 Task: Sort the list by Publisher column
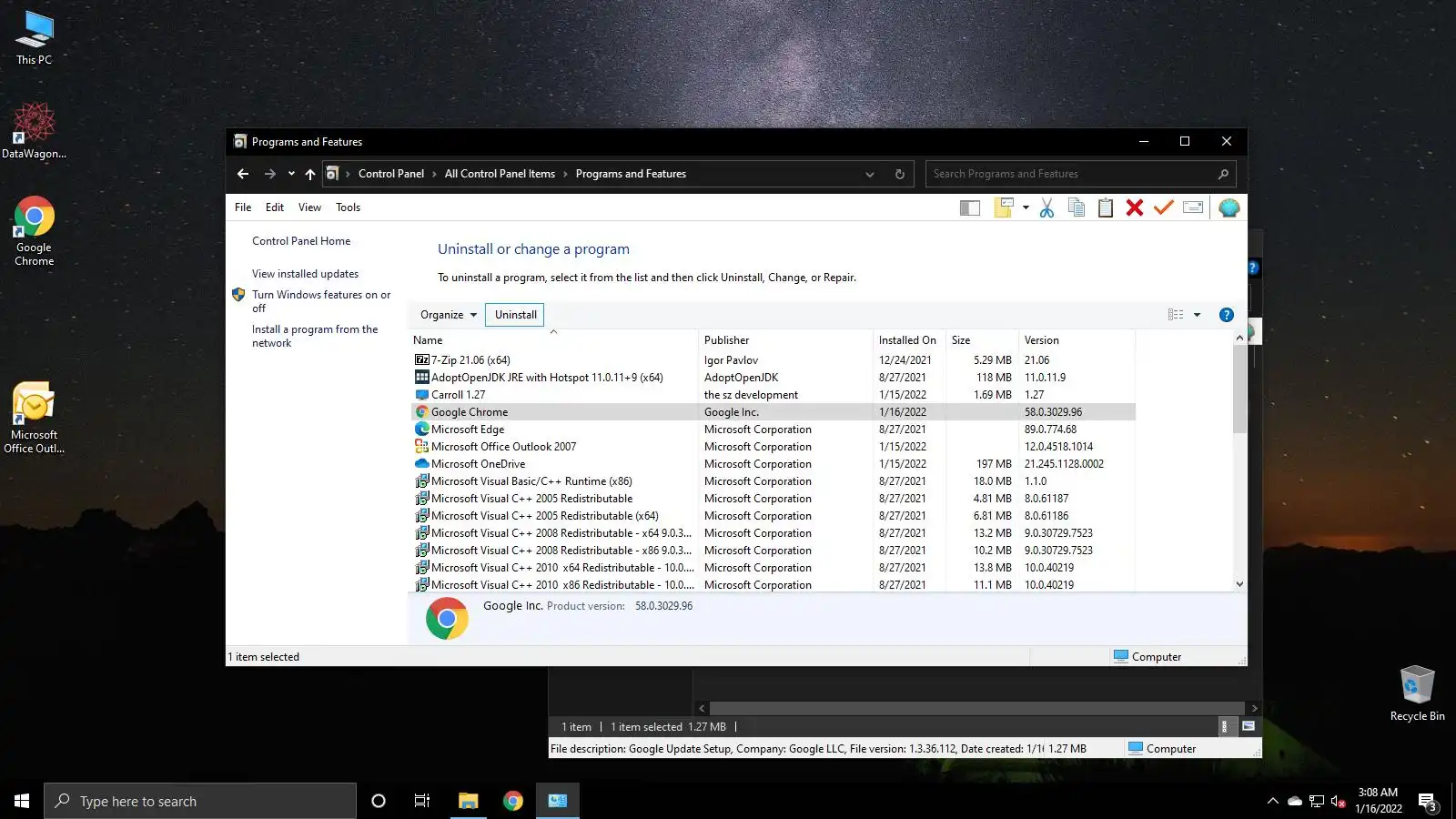(785, 340)
